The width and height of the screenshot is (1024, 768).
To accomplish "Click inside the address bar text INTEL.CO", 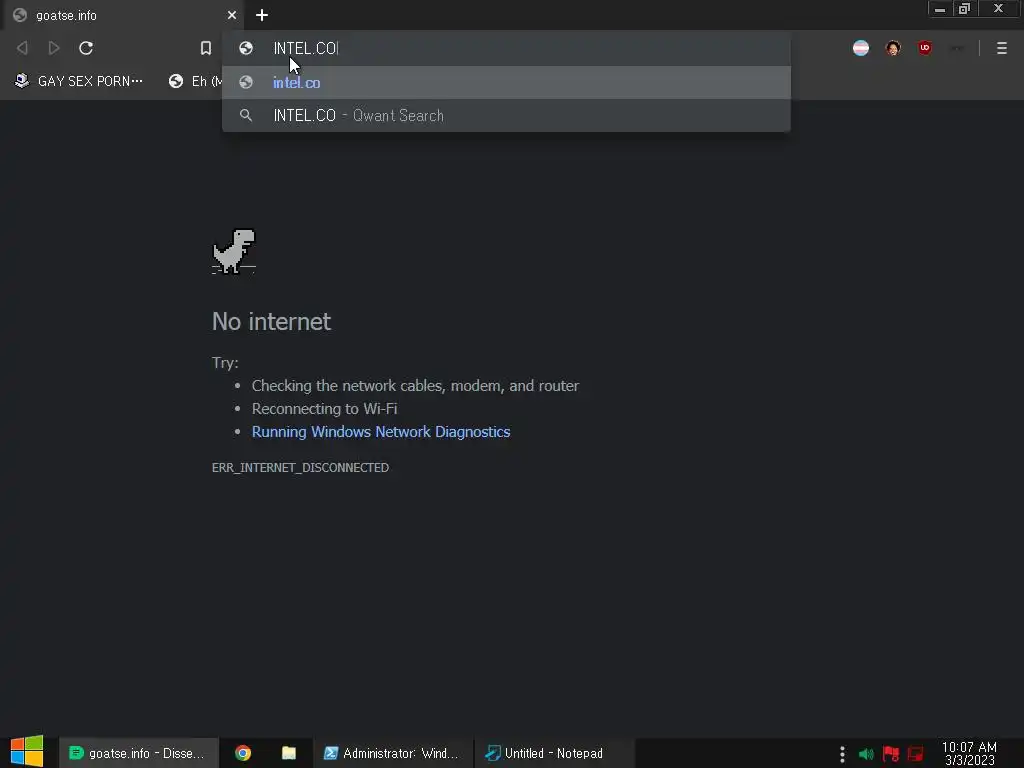I will pyautogui.click(x=305, y=48).
